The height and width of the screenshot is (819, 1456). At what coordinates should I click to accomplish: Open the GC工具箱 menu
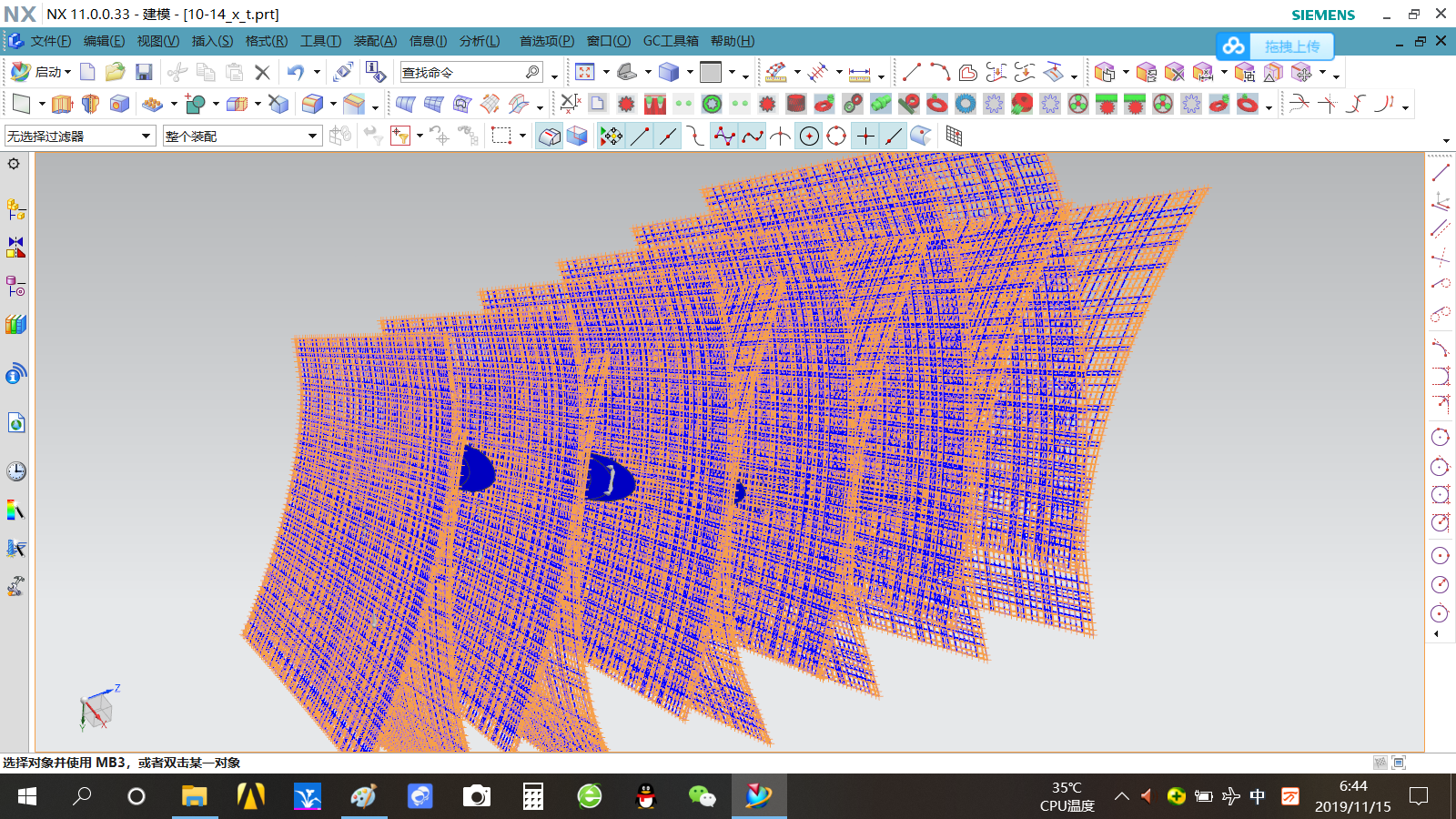tap(671, 41)
